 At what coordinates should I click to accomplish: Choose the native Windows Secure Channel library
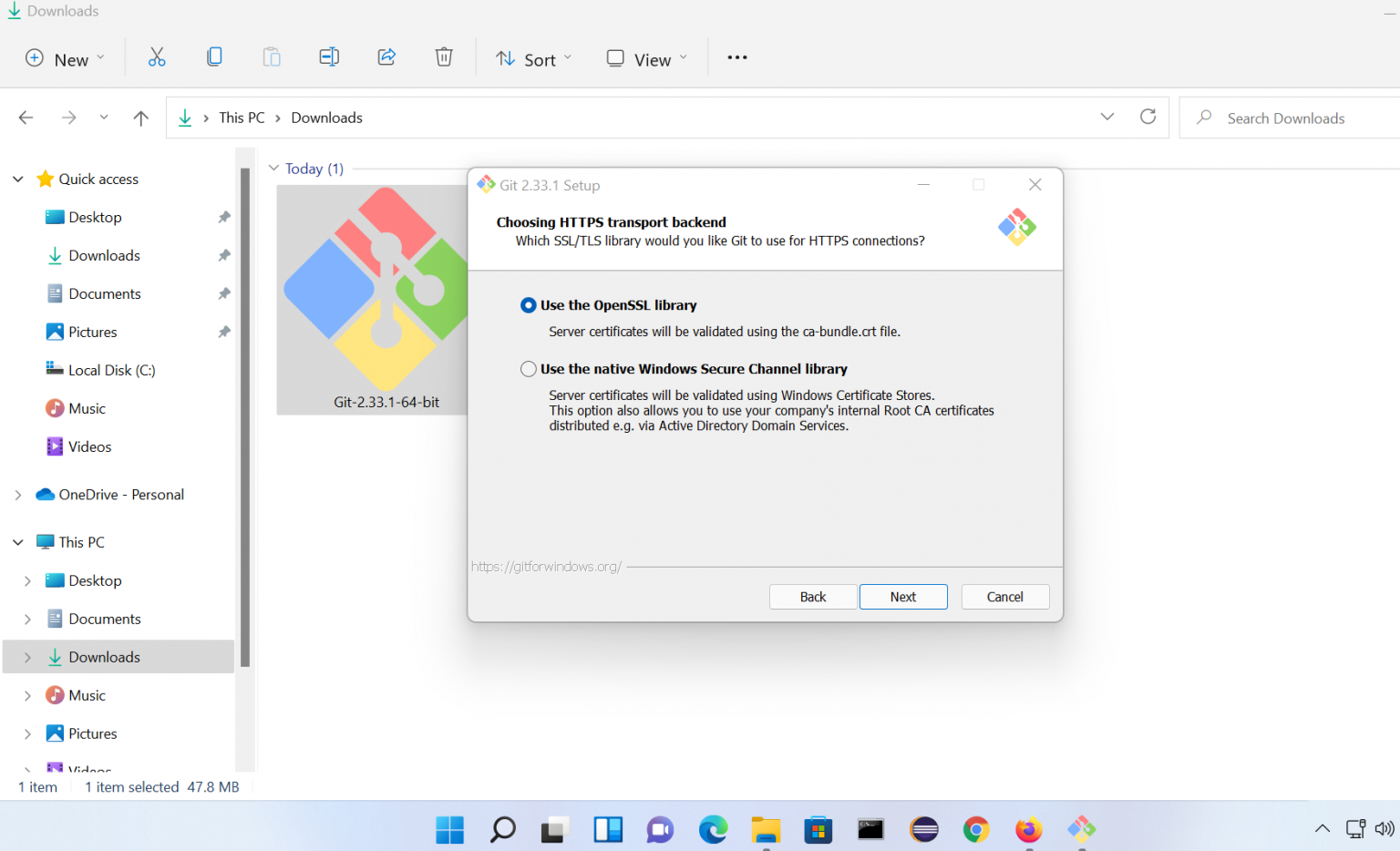point(528,368)
